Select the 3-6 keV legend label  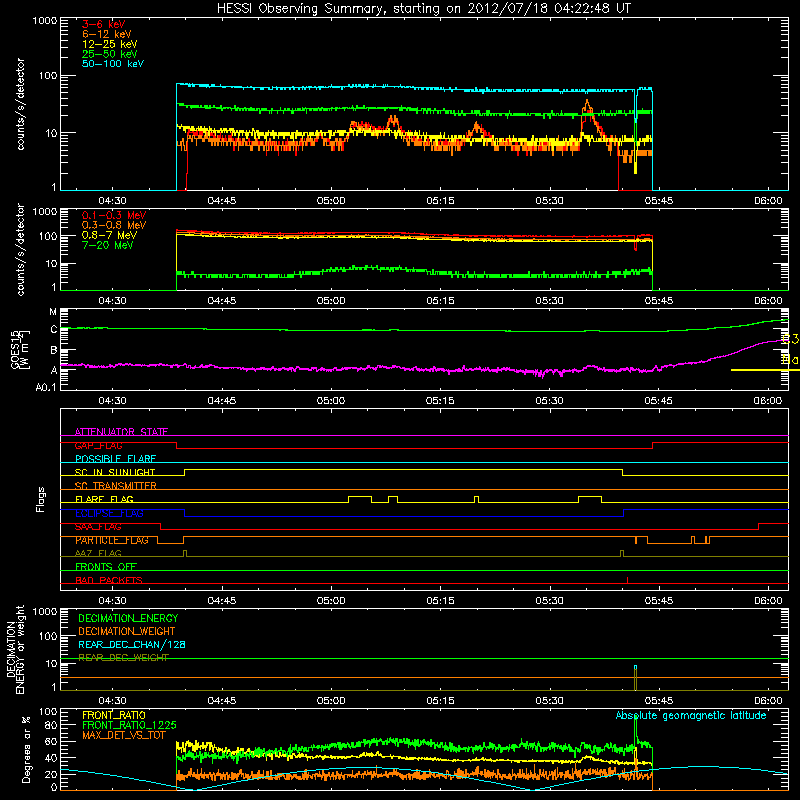(x=103, y=24)
